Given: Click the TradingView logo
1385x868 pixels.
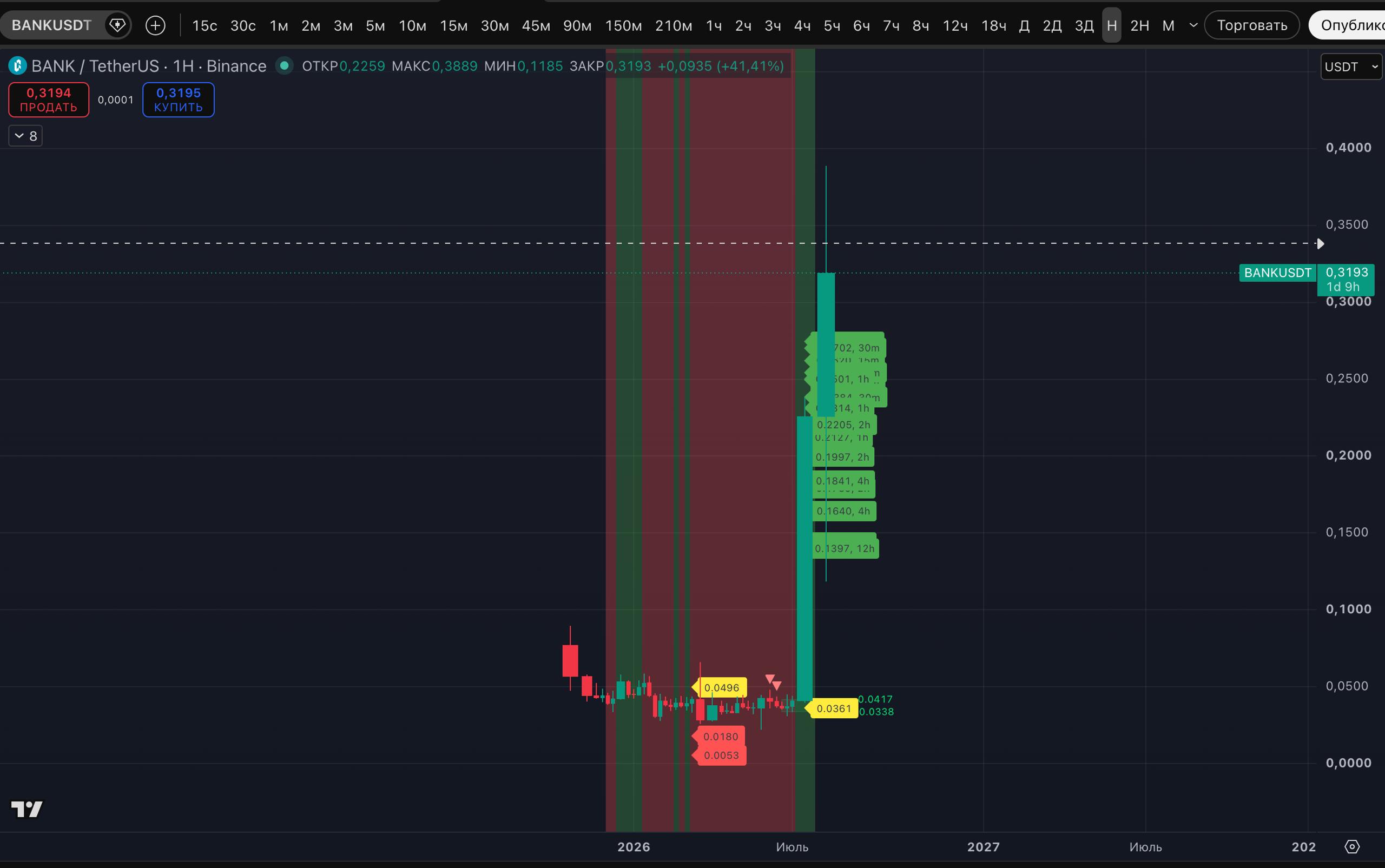Looking at the screenshot, I should pos(27,809).
